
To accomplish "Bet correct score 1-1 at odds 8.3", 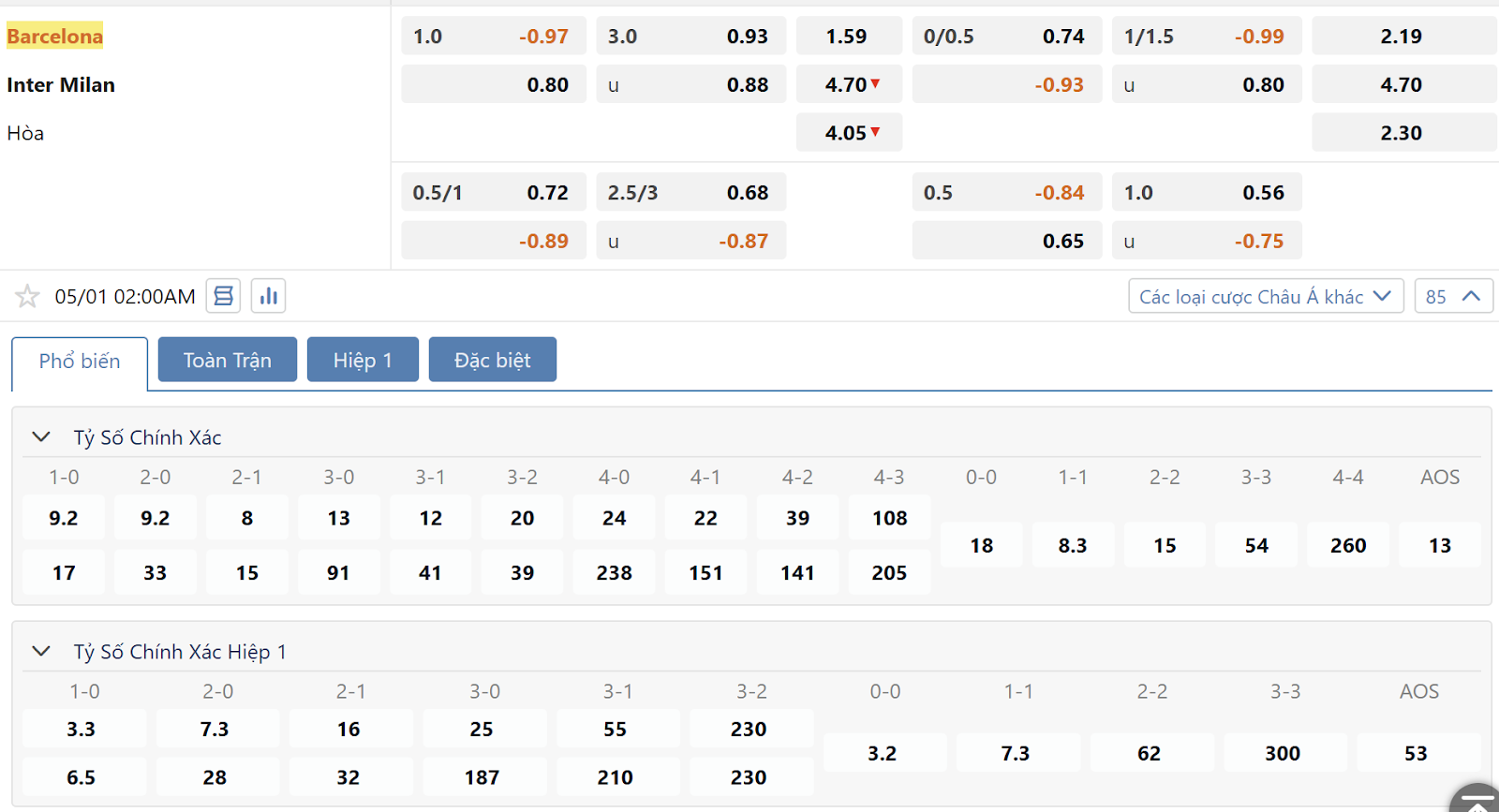I will (x=1073, y=545).
